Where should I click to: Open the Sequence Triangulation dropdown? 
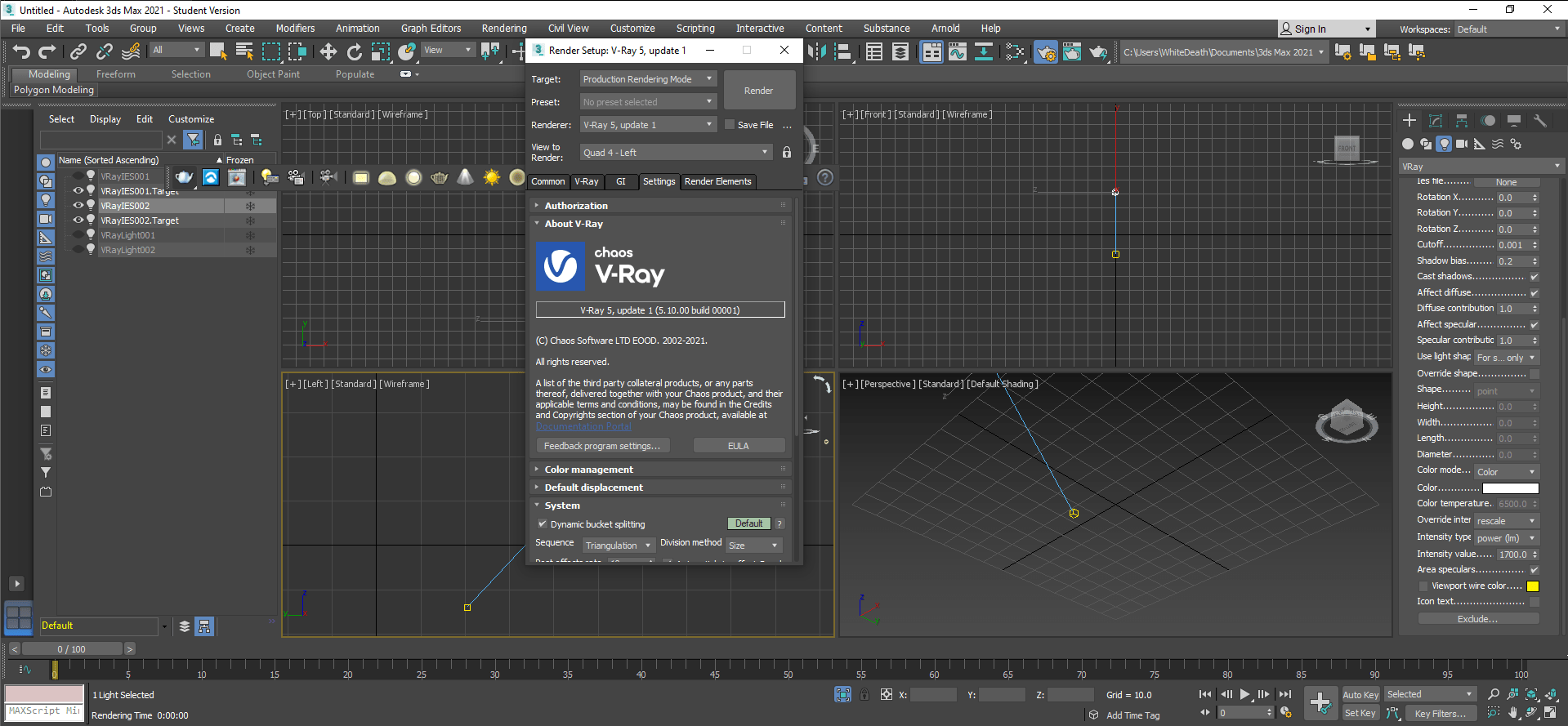point(618,546)
